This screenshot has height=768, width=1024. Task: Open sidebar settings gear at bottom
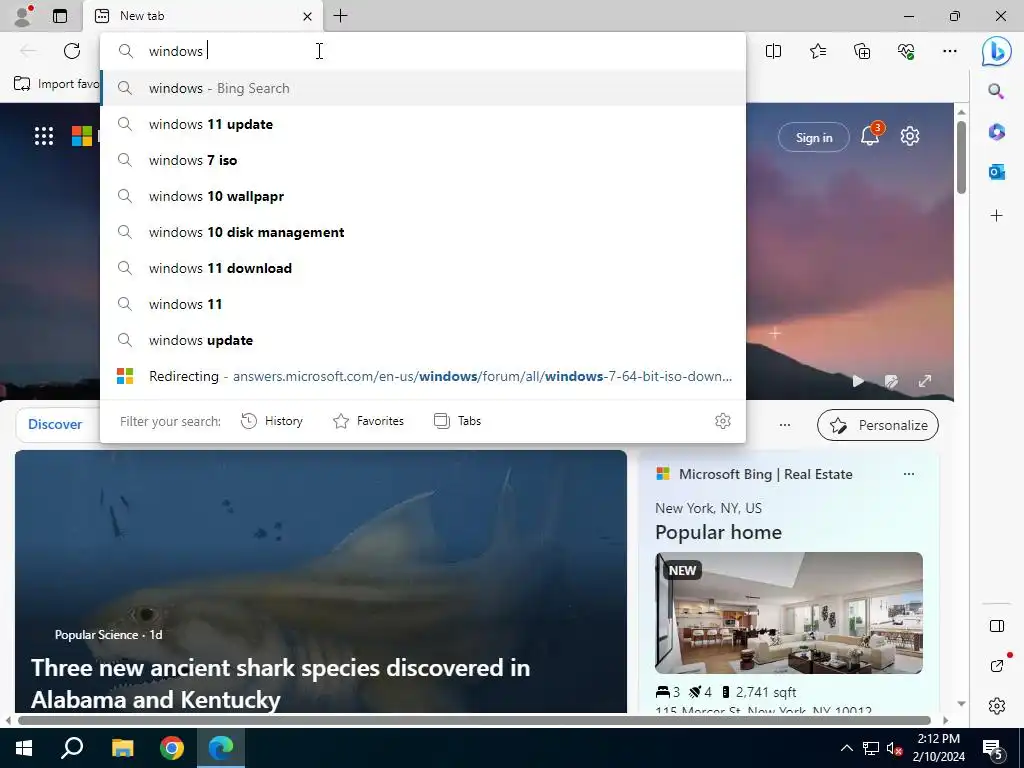[997, 706]
